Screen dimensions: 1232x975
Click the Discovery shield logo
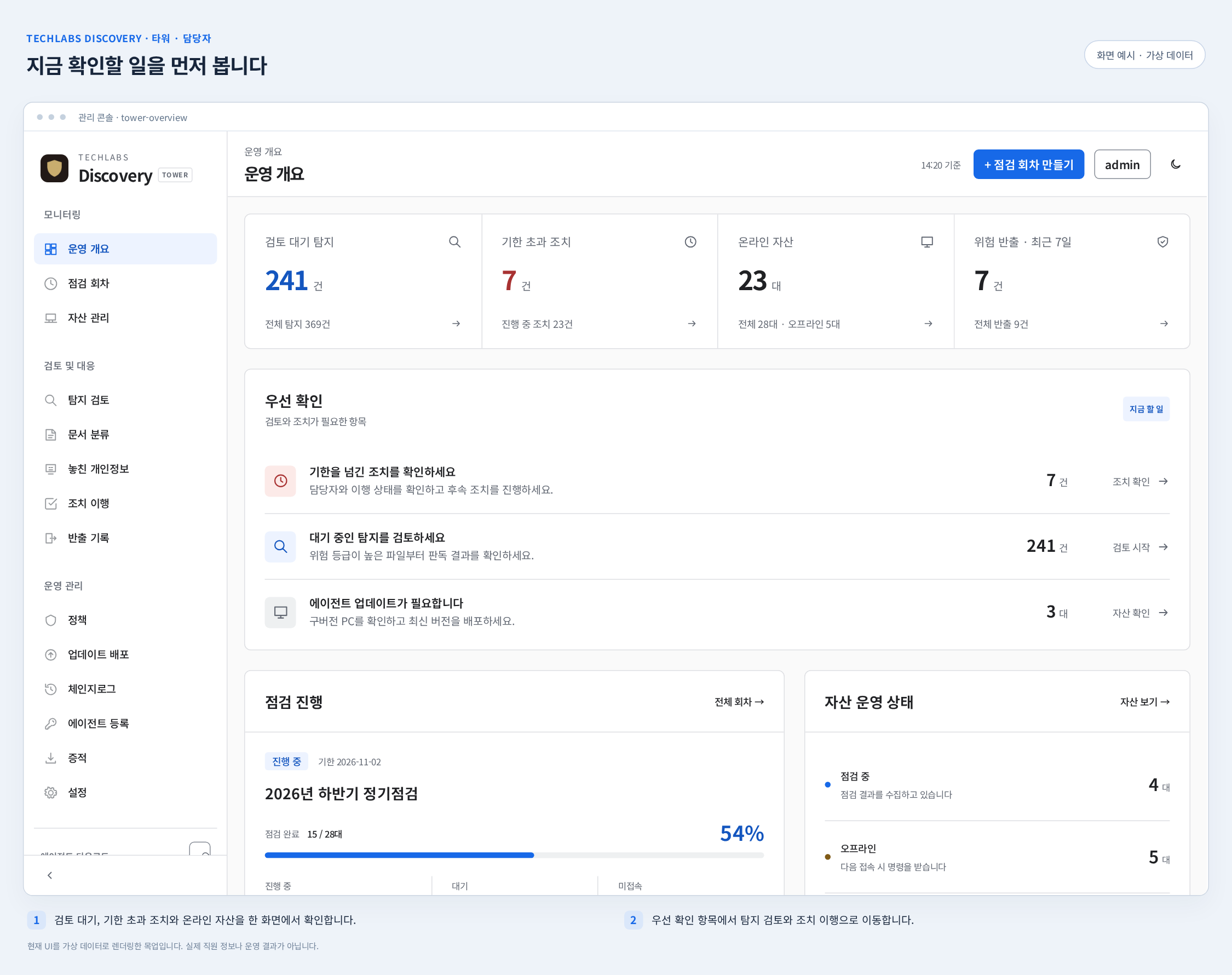(x=54, y=168)
